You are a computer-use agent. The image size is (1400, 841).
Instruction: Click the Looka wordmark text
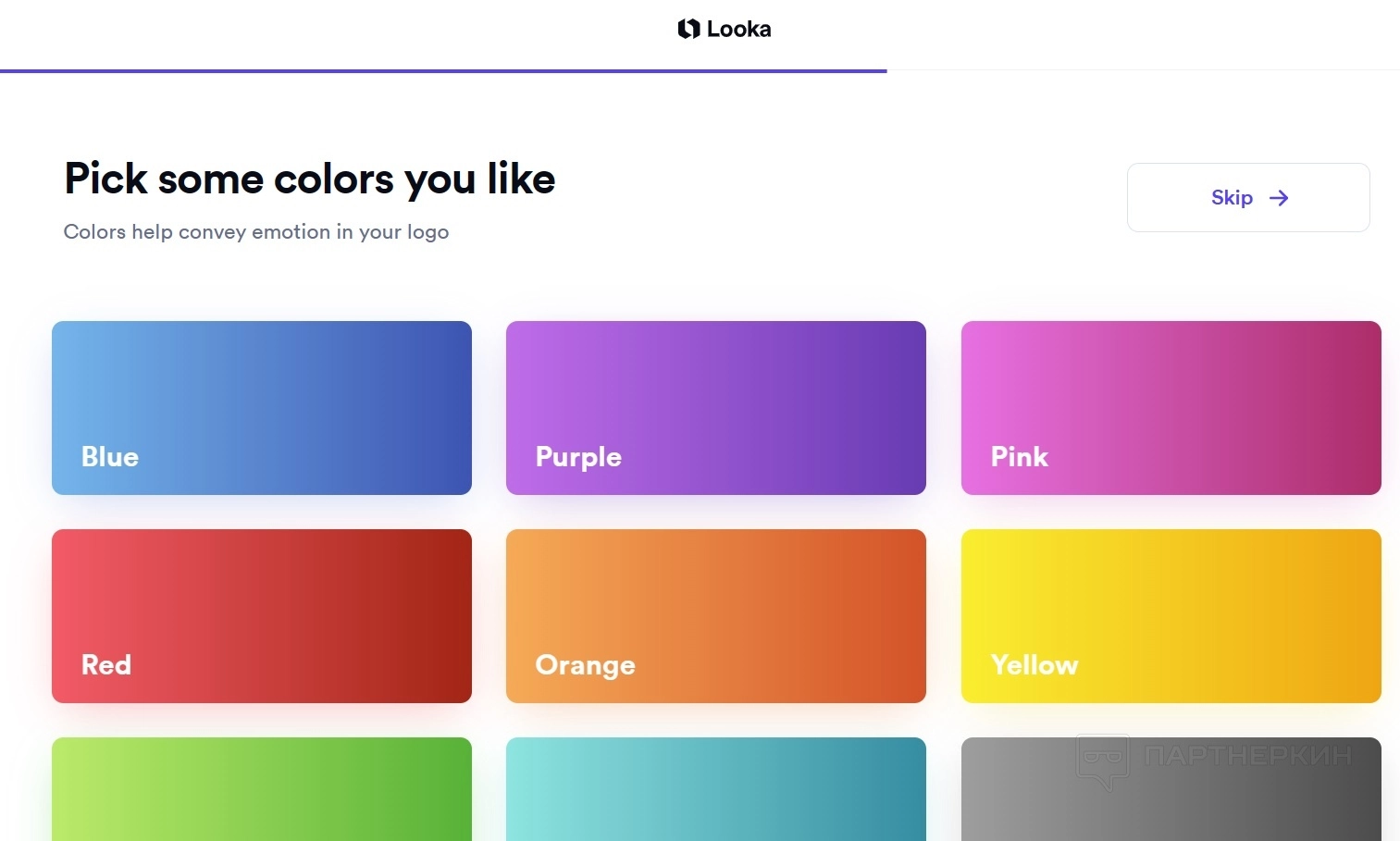point(738,30)
